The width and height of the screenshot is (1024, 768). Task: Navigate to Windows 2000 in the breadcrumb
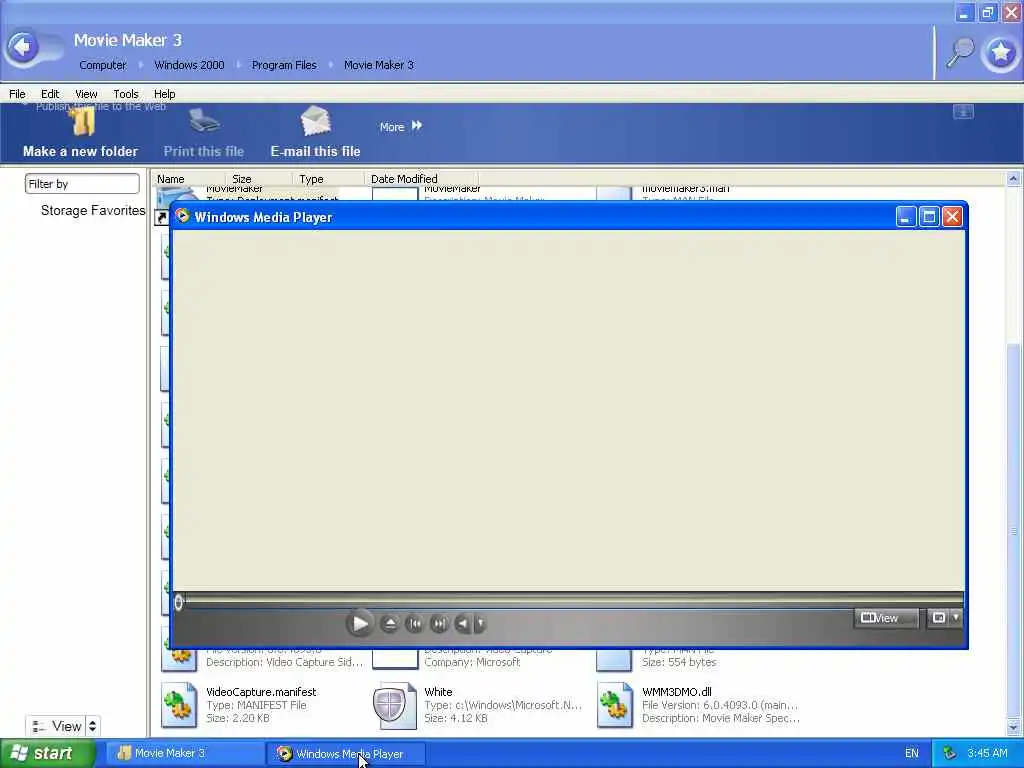[x=189, y=65]
